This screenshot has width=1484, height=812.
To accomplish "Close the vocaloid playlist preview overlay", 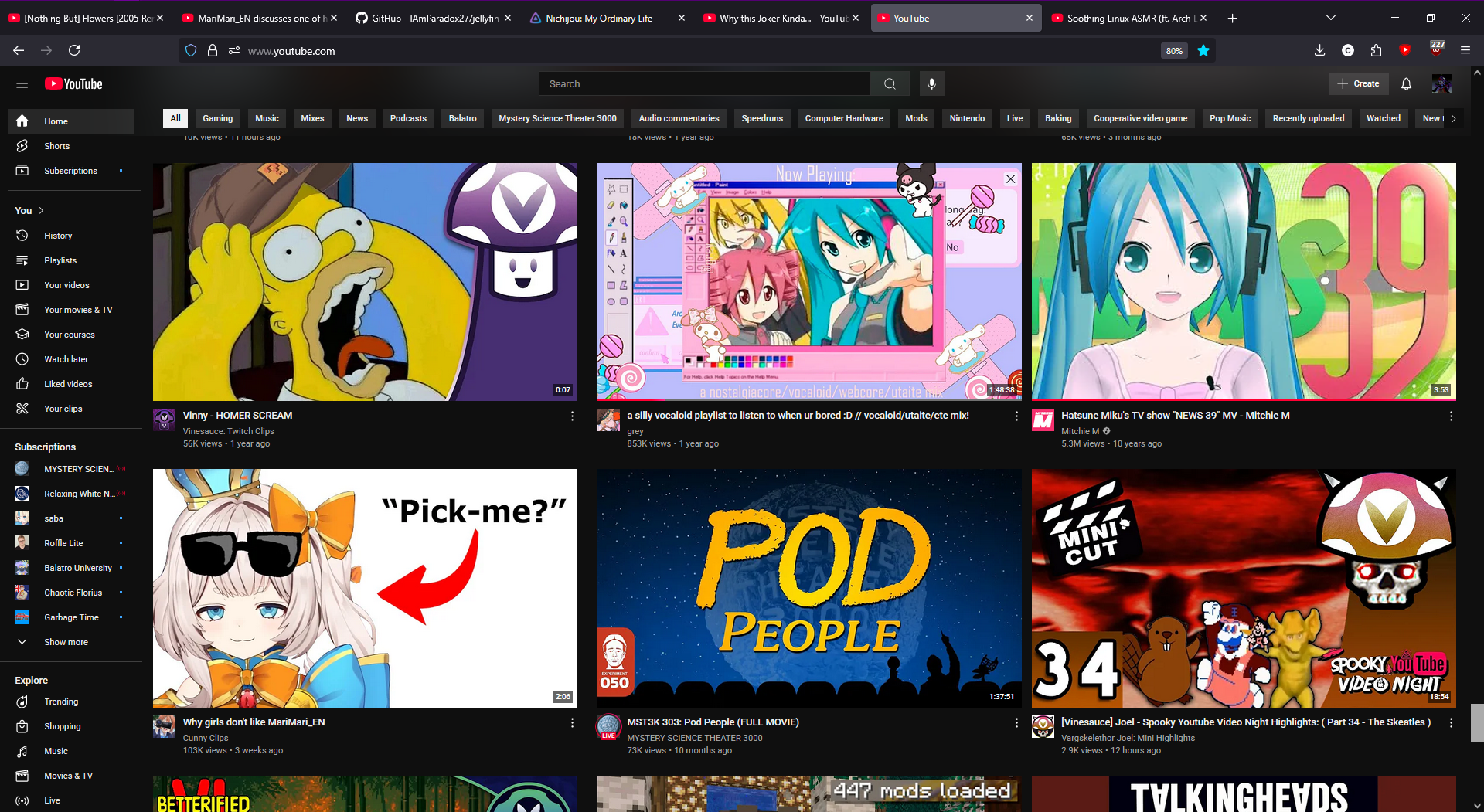I will 1010,178.
